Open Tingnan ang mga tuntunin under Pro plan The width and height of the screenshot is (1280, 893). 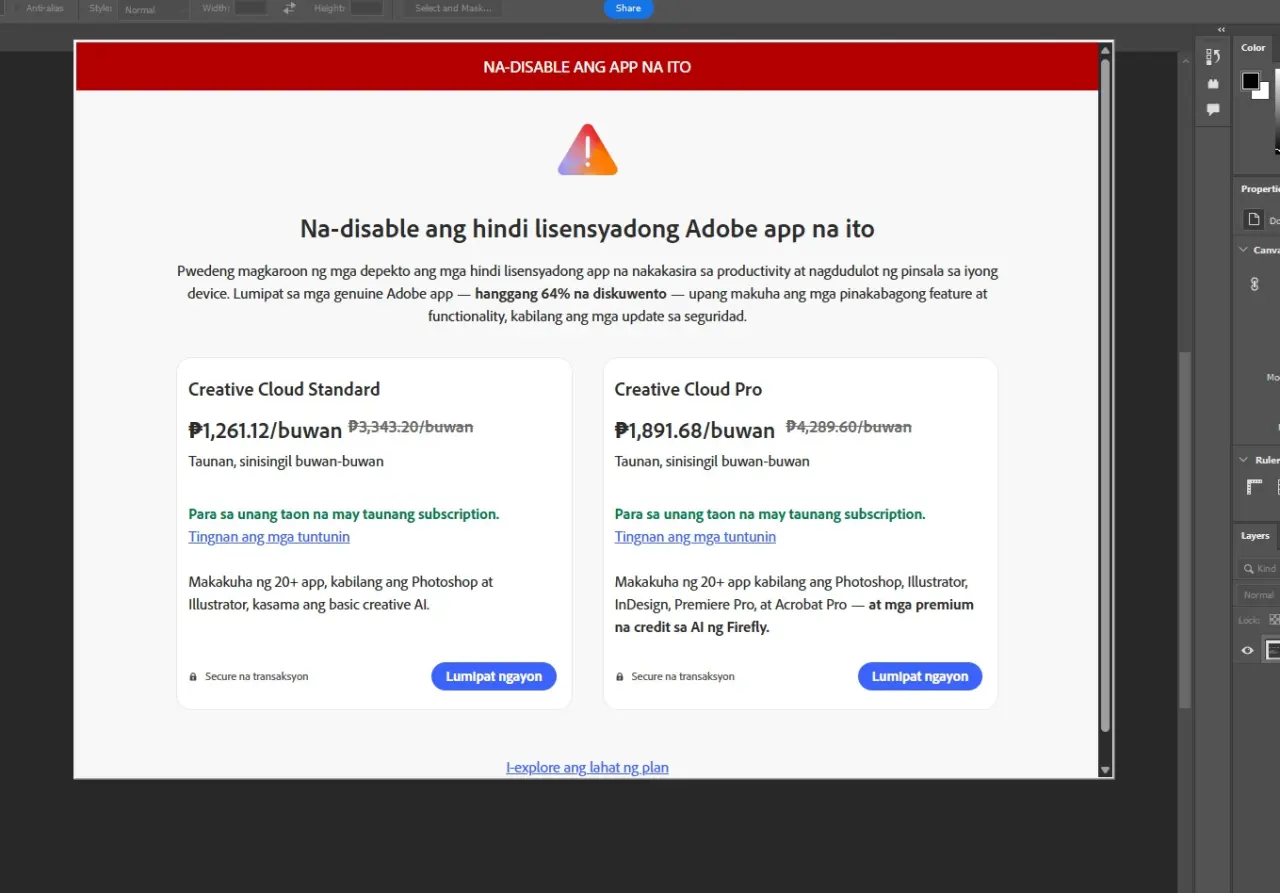pos(695,537)
